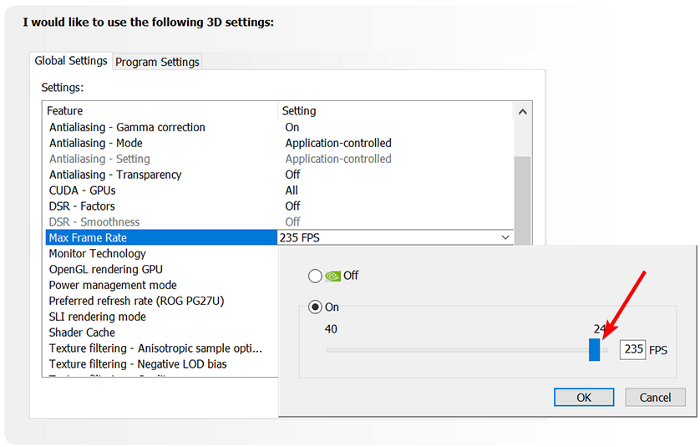Image resolution: width=700 pixels, height=447 pixels.
Task: Click the blue frame rate slider handle
Action: click(x=594, y=349)
